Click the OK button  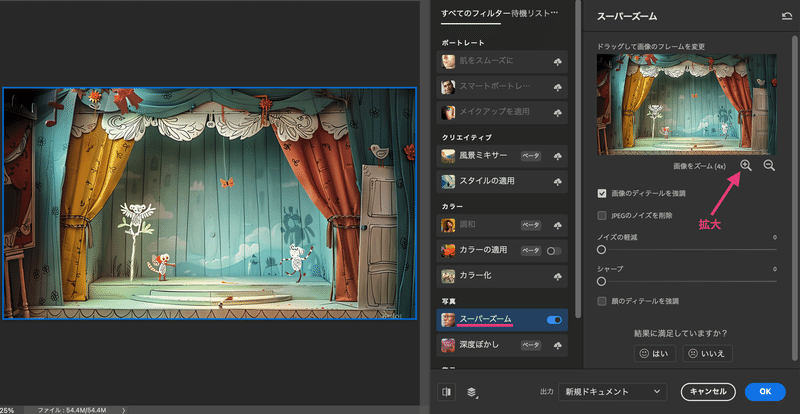point(765,392)
